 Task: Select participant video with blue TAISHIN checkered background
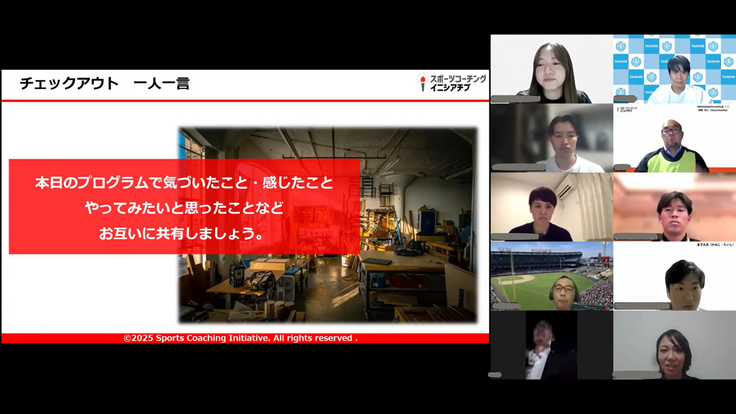(674, 68)
